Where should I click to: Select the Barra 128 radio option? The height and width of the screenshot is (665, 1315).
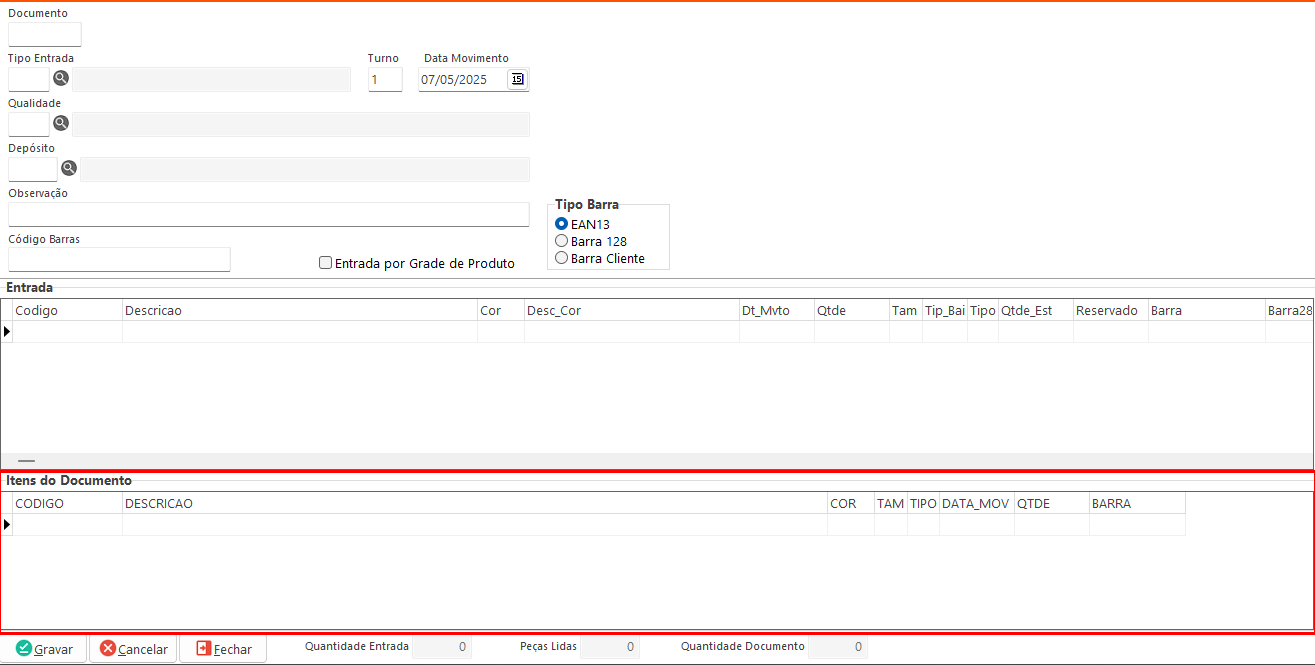click(x=562, y=241)
